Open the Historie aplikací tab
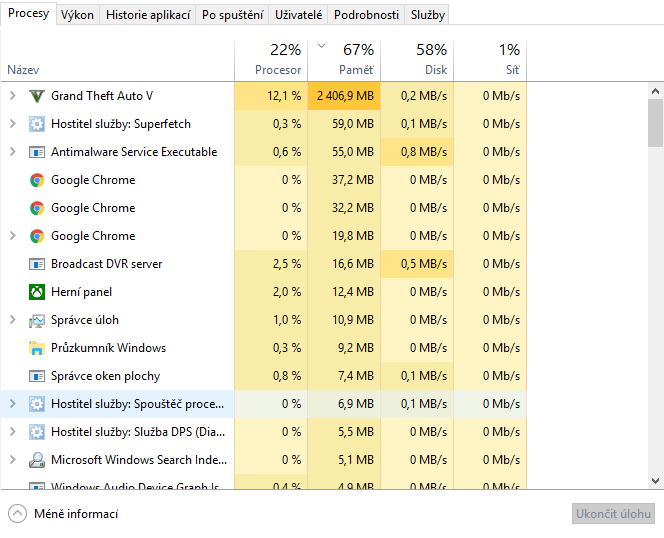This screenshot has height=538, width=664. pyautogui.click(x=148, y=15)
